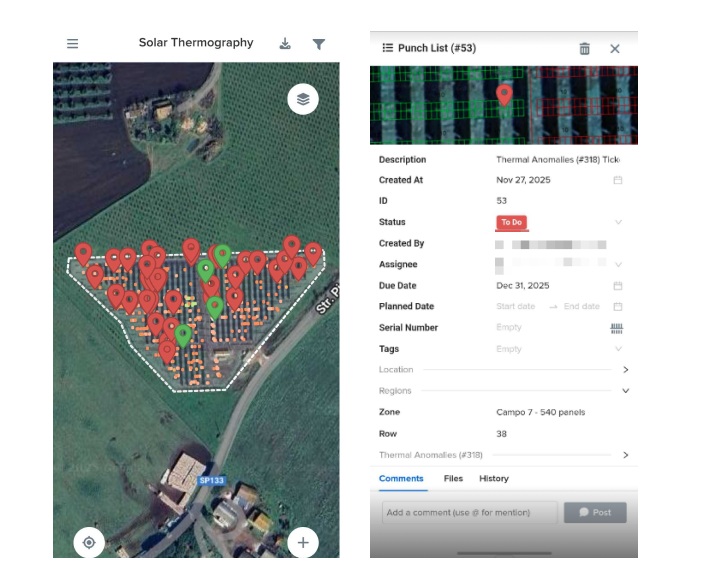Open the Due Date calendar icon

pyautogui.click(x=618, y=285)
